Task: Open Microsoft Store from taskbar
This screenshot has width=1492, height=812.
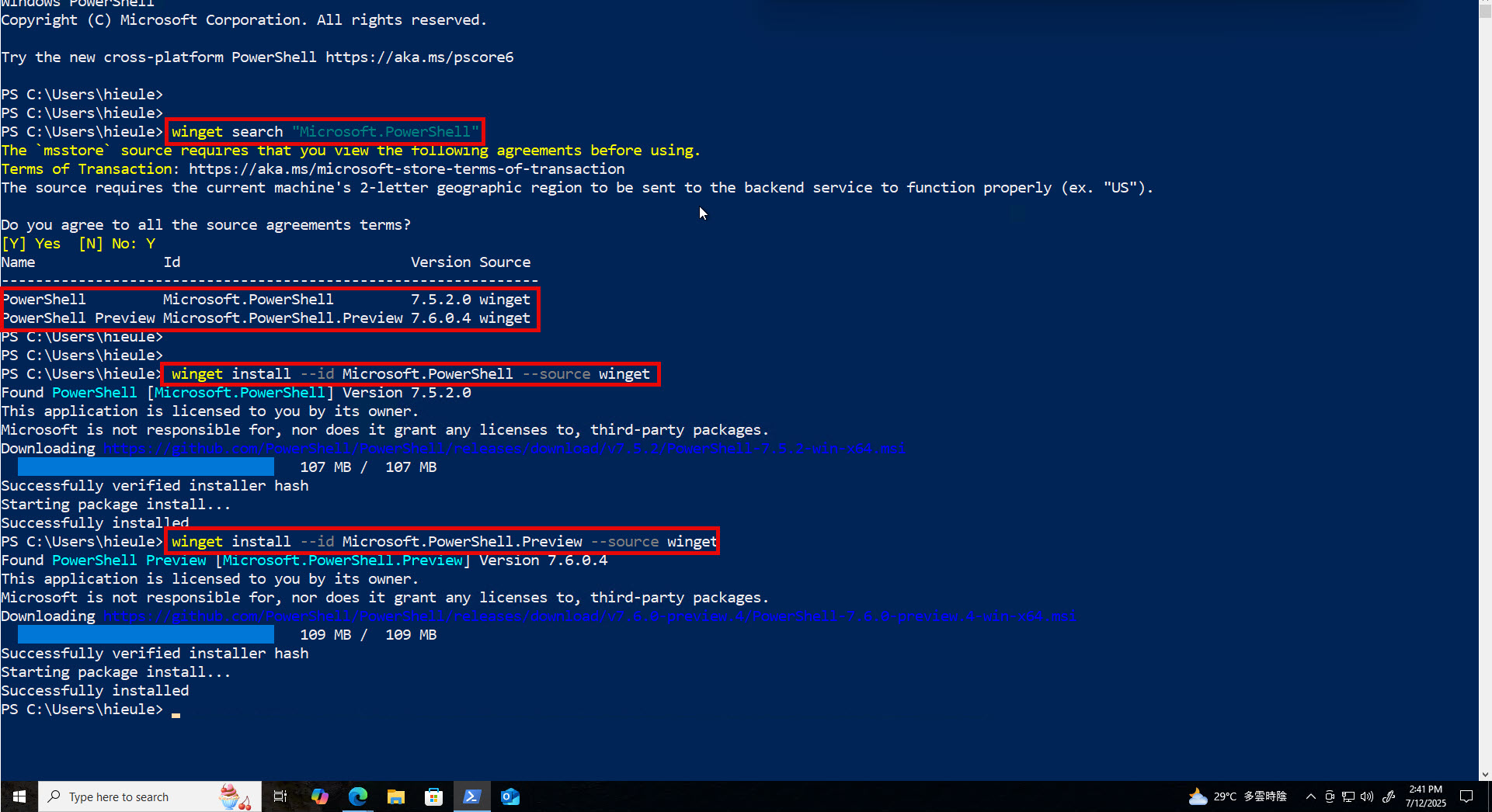Action: tap(433, 796)
